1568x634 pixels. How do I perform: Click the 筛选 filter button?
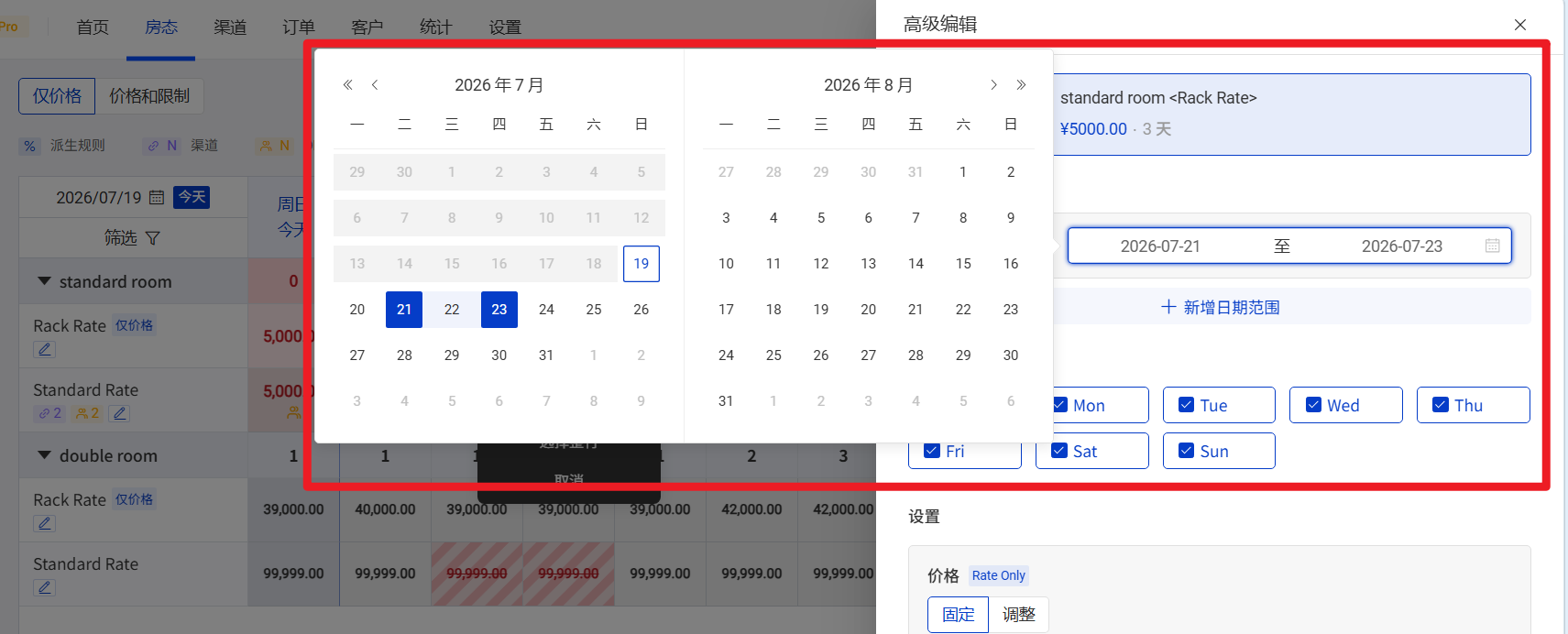point(133,238)
